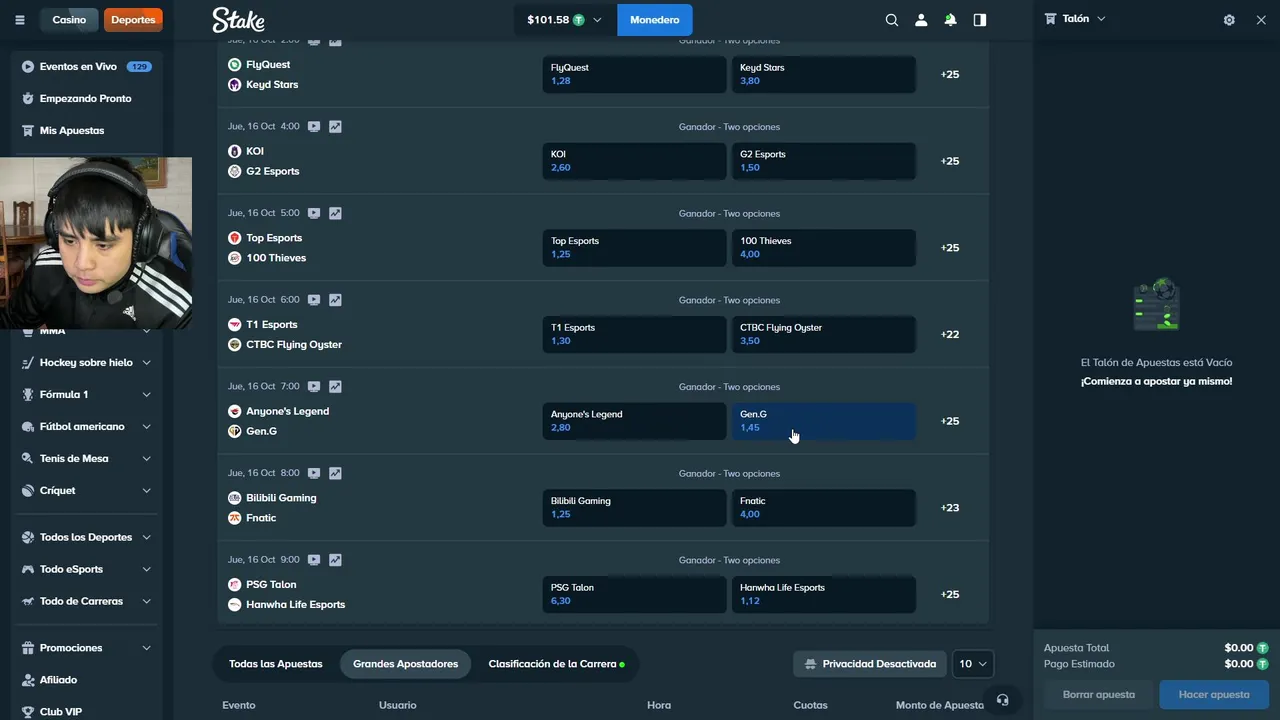The width and height of the screenshot is (1280, 720).
Task: Open the balance currency dropdown
Action: 565,20
